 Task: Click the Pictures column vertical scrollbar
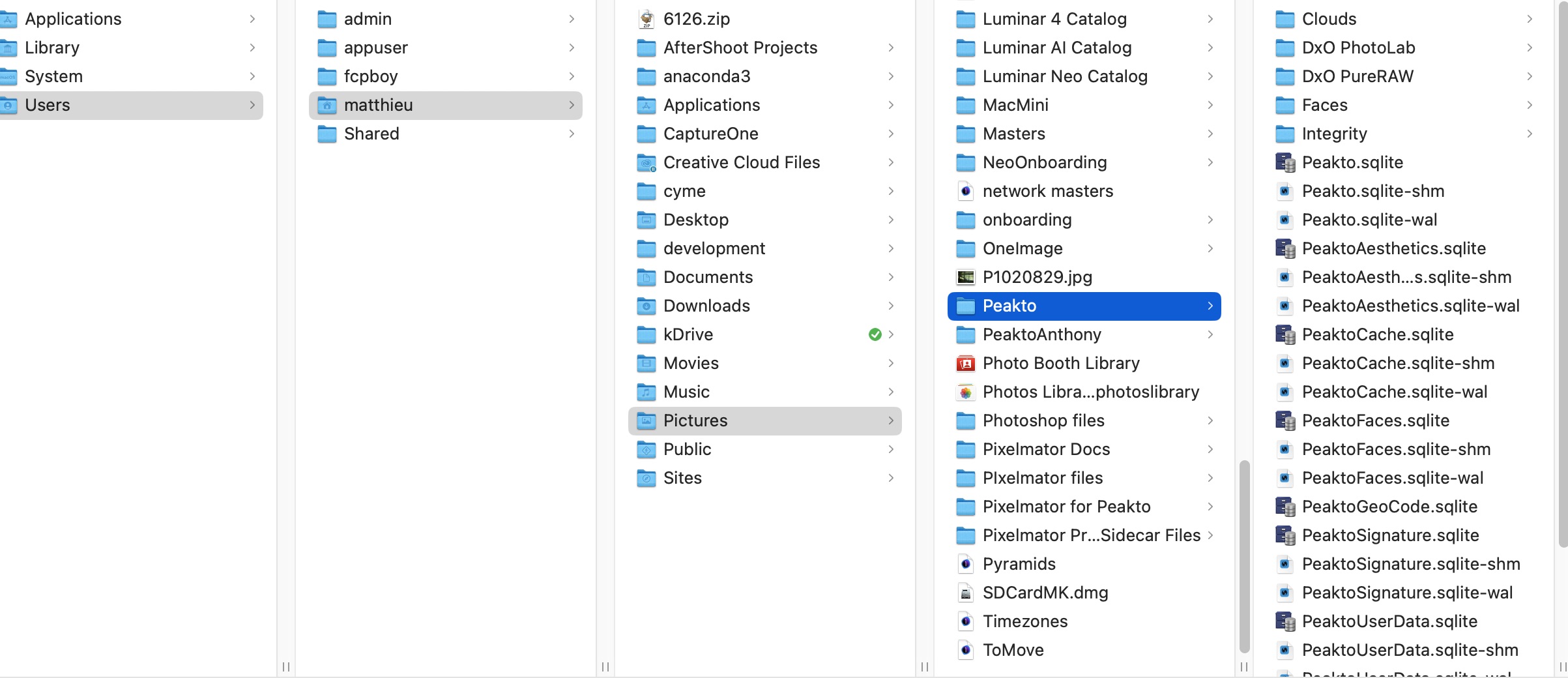coord(1244,556)
